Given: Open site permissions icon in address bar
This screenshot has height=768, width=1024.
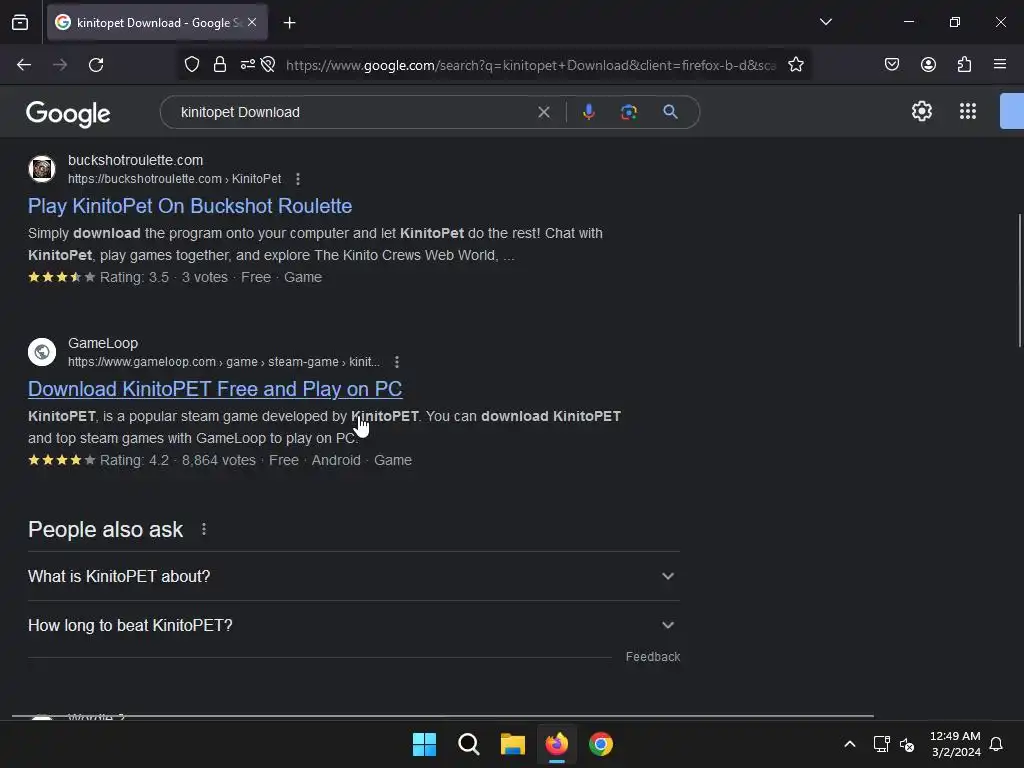Looking at the screenshot, I should (x=248, y=65).
